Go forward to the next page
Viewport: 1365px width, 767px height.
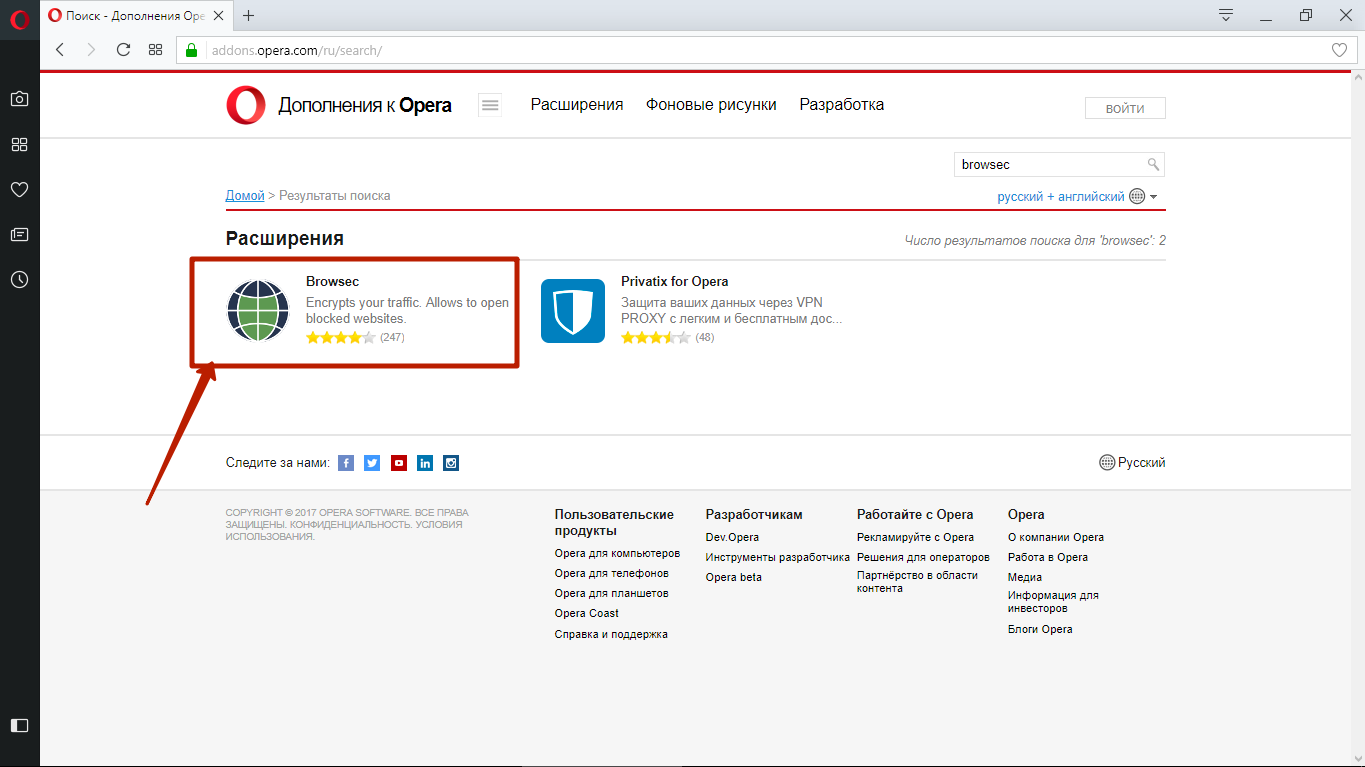[x=91, y=49]
